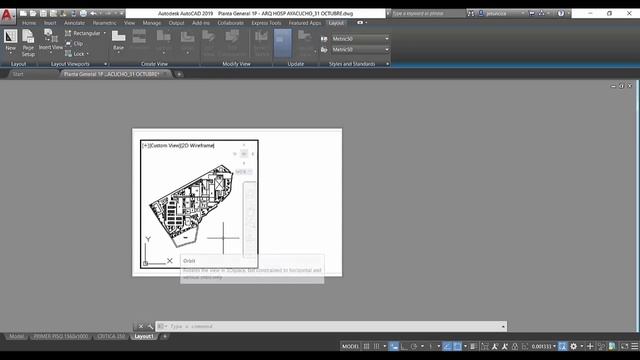Image resolution: width=640 pixels, height=360 pixels.
Task: Switch to the Model layout tab
Action: coord(17,336)
